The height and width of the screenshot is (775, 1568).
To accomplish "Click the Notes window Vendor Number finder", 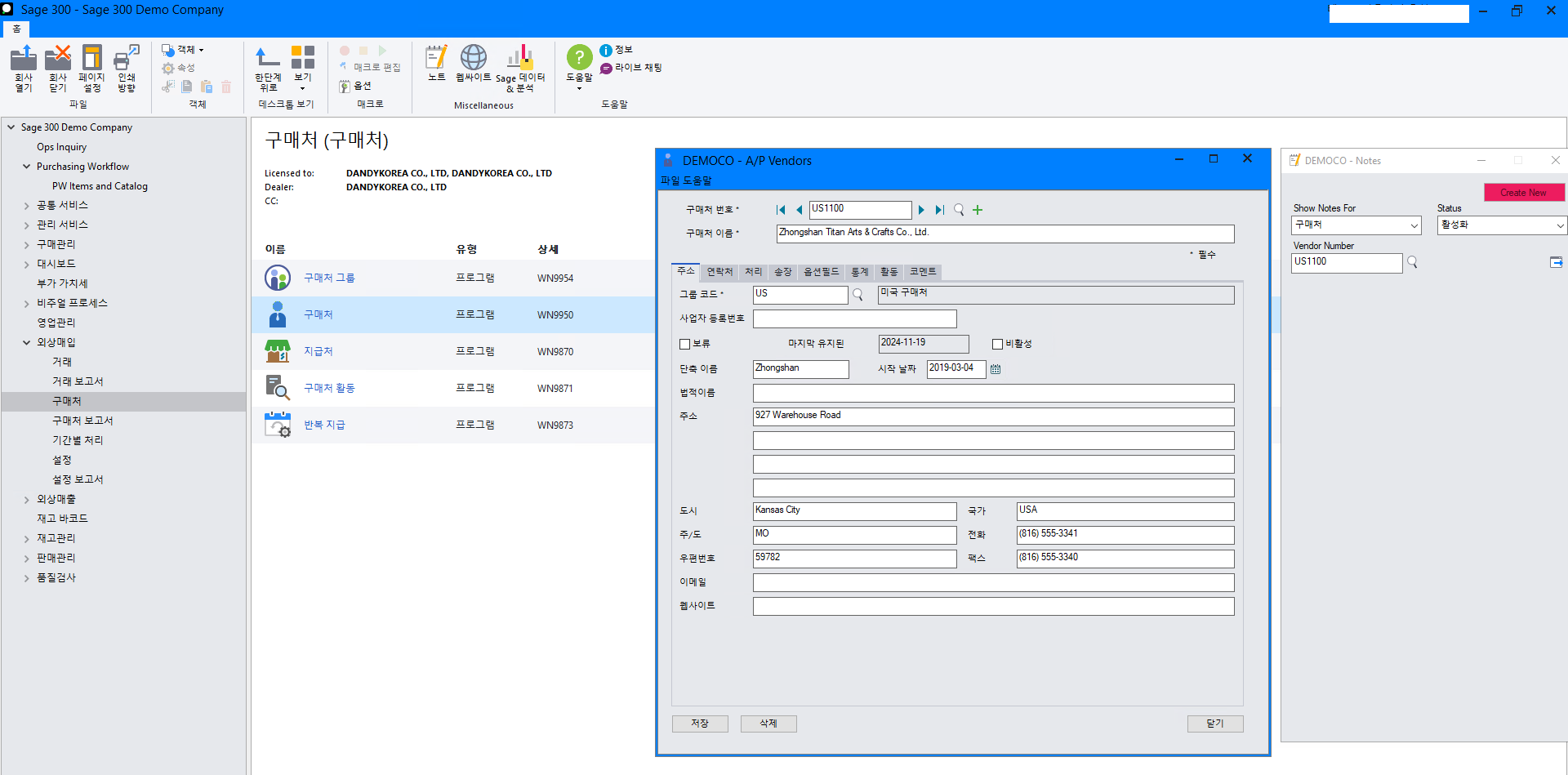I will click(1412, 262).
